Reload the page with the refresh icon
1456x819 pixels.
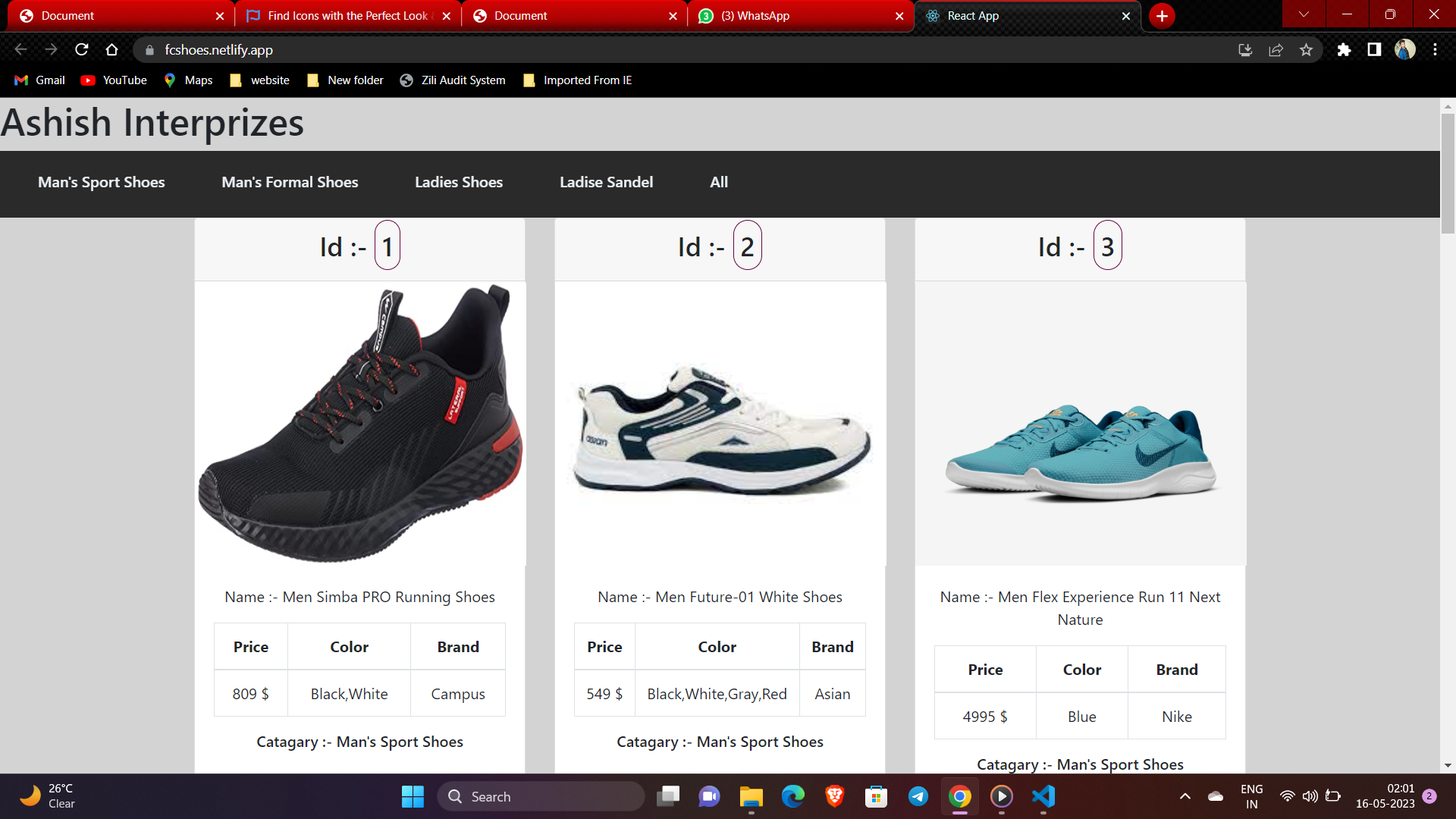click(x=82, y=50)
